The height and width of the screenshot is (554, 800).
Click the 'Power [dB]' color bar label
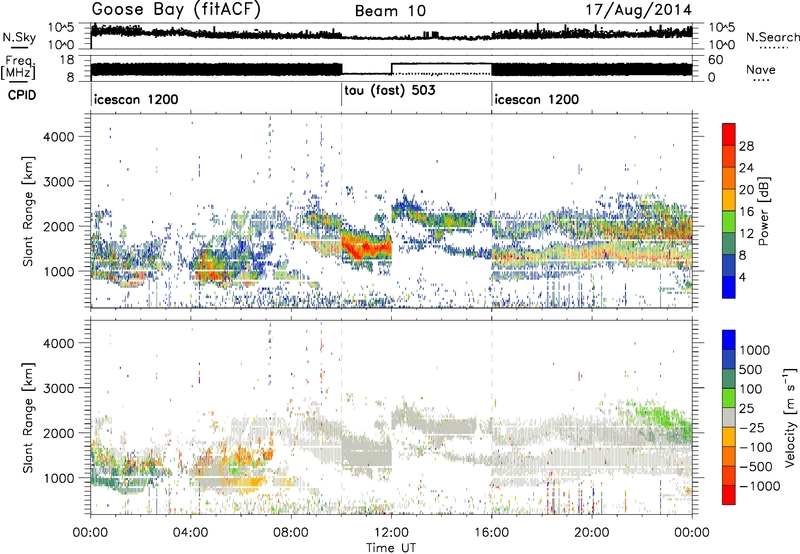click(763, 211)
